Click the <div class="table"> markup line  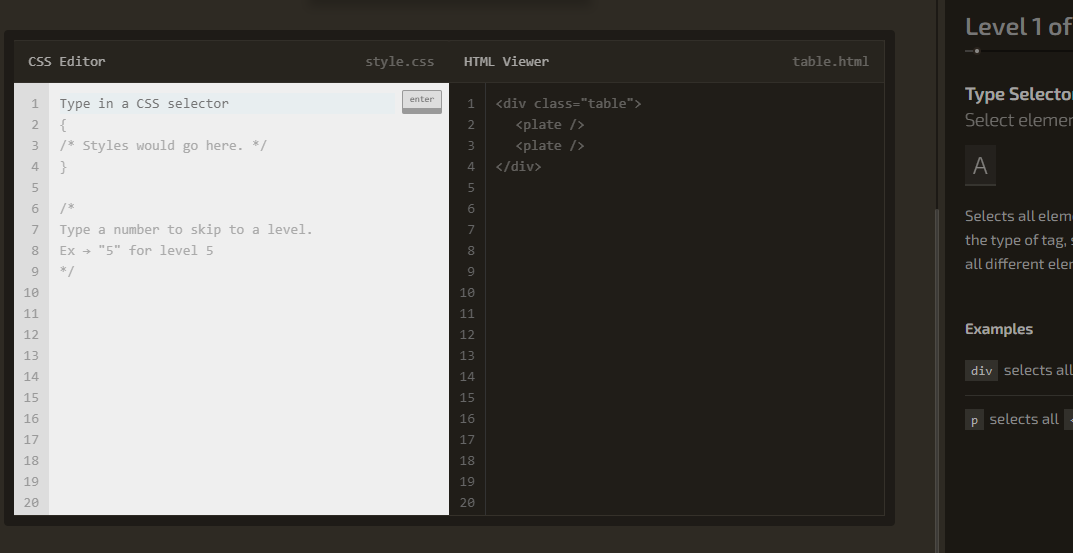568,103
